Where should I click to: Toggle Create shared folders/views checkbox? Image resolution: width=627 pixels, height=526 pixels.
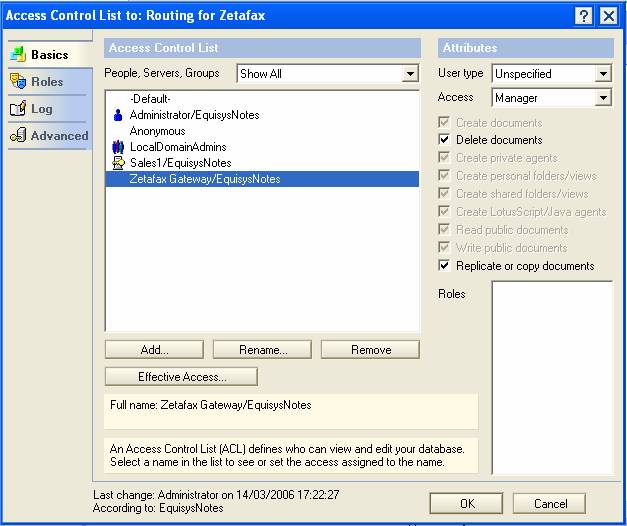click(x=444, y=193)
